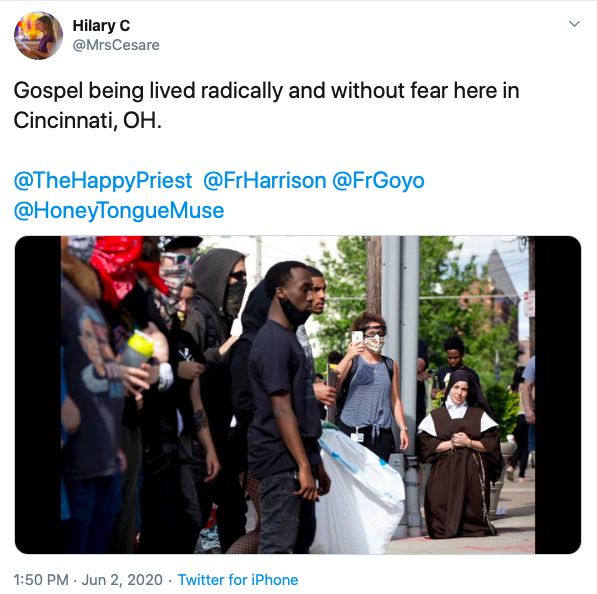This screenshot has width=597, height=594.
Task: Follow the @FrHarrison mention link
Action: point(265,180)
